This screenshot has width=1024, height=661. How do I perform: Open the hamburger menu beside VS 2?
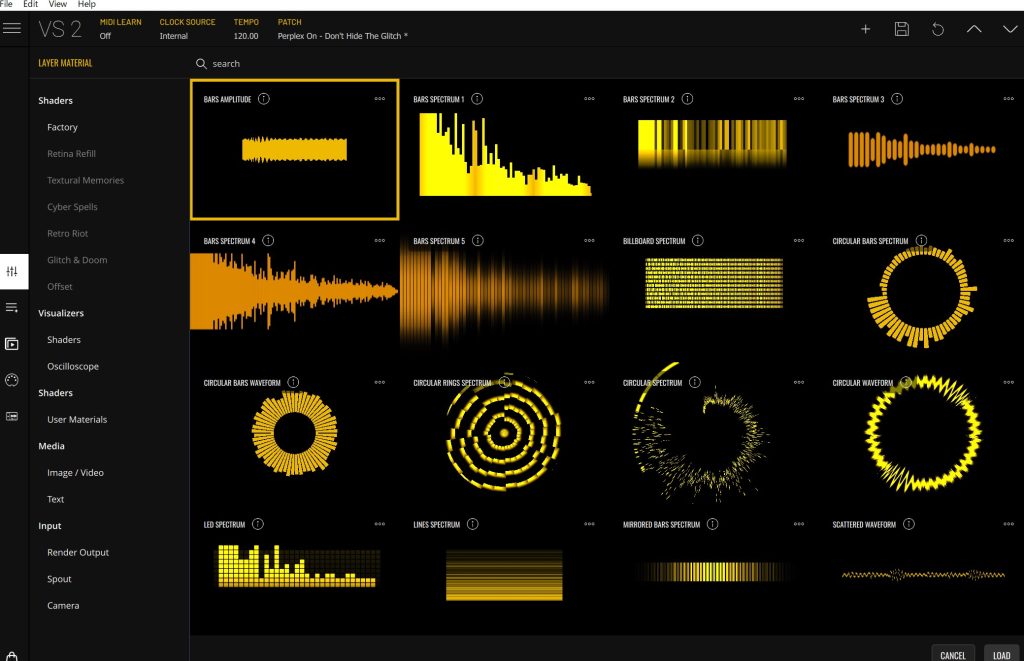[12, 28]
